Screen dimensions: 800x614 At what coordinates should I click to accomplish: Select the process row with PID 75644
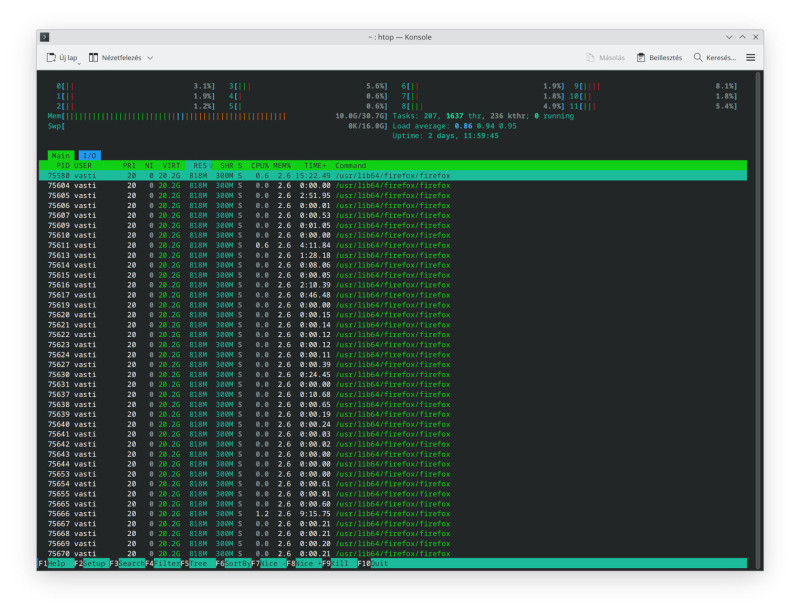(393, 464)
